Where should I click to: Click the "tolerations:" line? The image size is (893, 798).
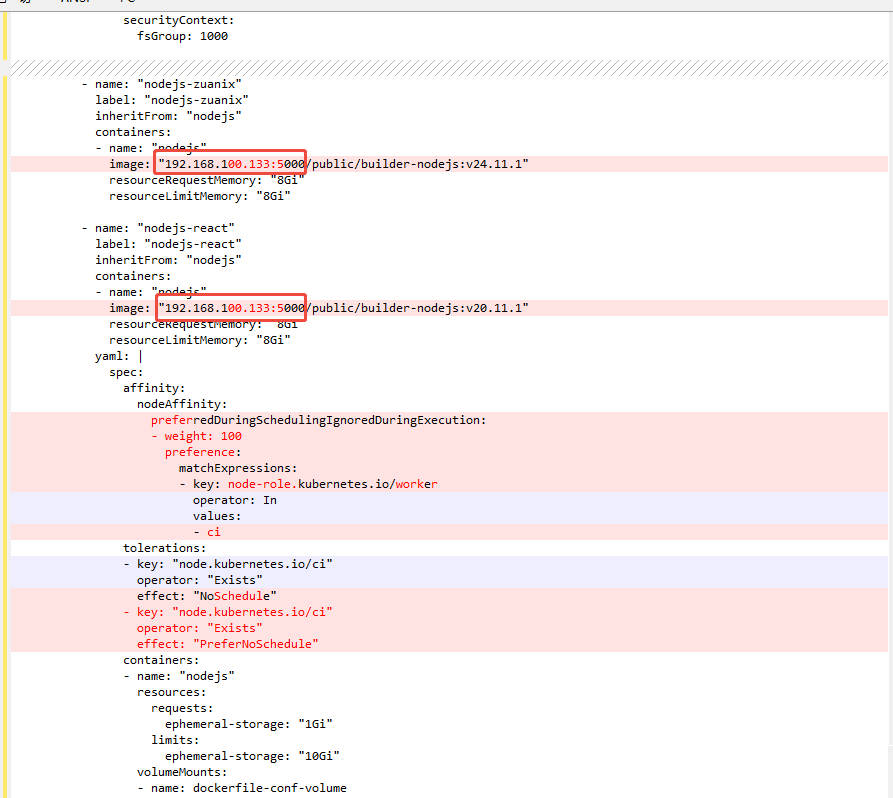pos(165,548)
